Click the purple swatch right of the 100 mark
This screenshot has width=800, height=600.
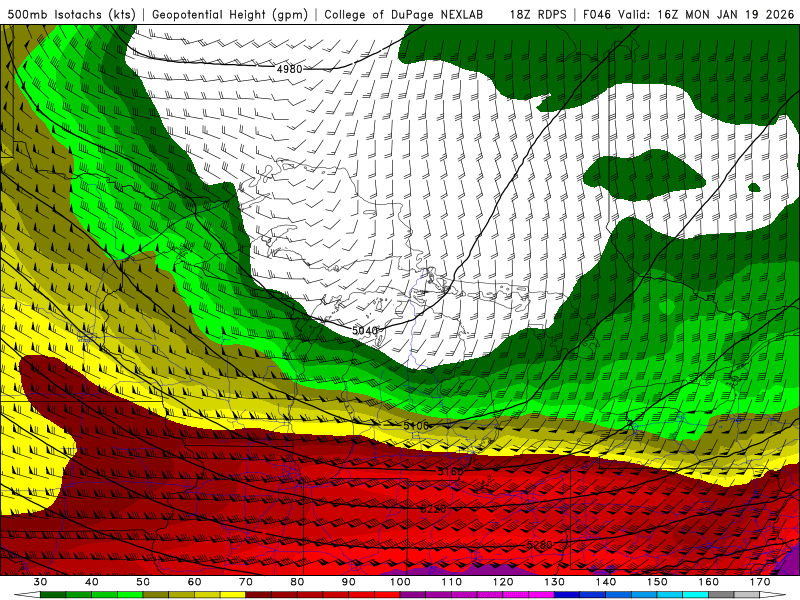413,595
